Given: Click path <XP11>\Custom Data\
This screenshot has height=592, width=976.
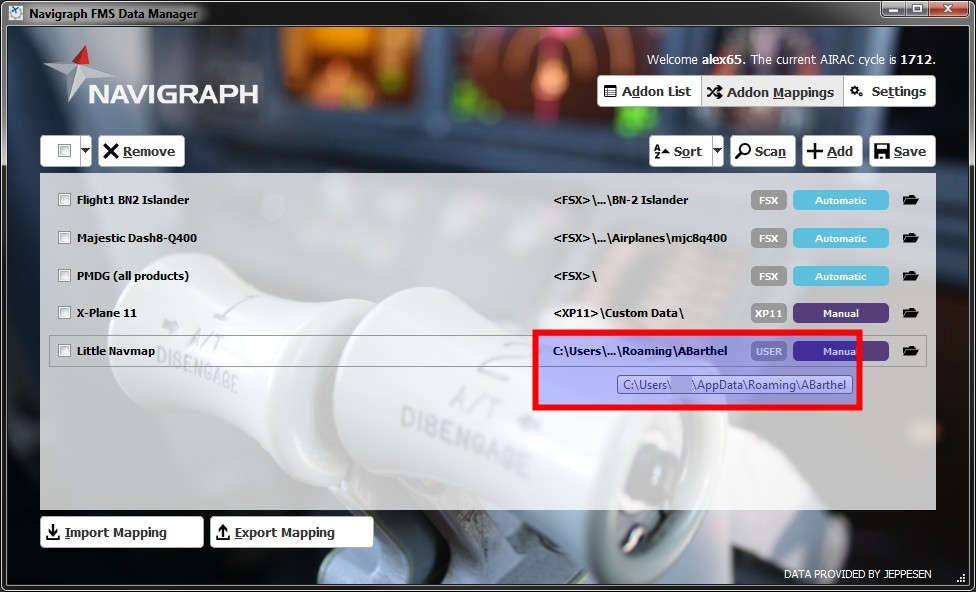Looking at the screenshot, I should (618, 313).
